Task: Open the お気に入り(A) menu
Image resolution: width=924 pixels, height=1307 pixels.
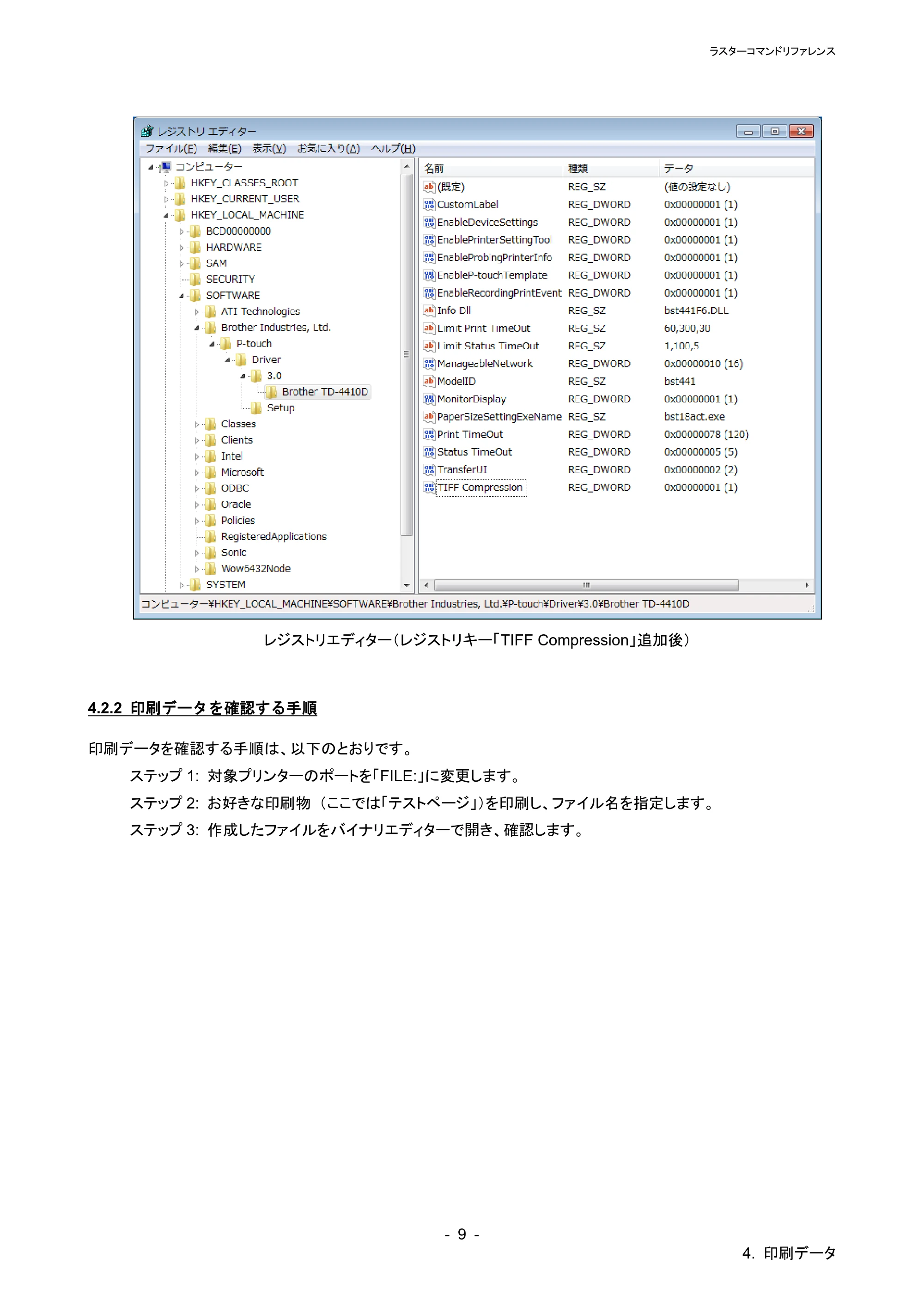Action: coord(328,148)
